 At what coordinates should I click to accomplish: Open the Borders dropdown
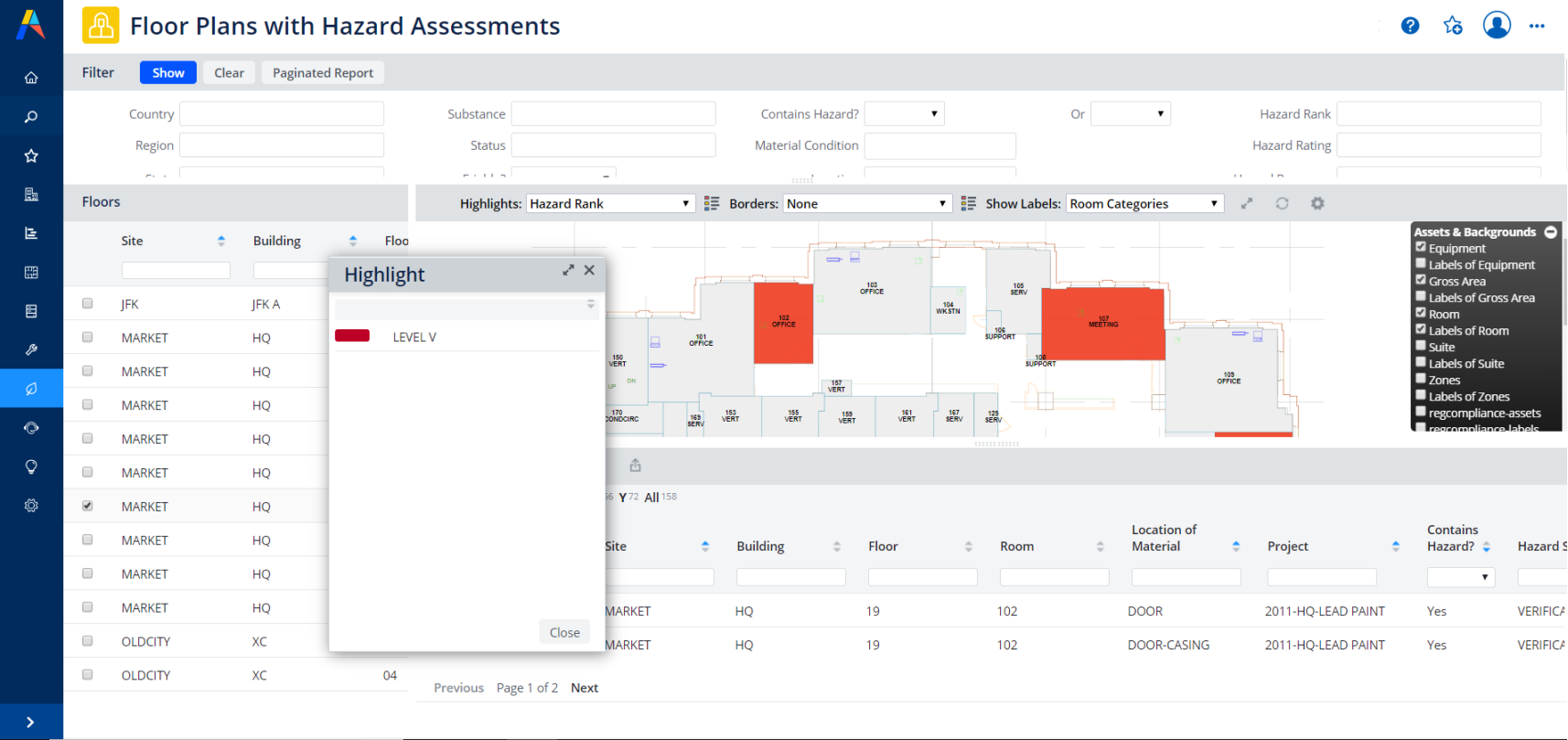pyautogui.click(x=866, y=204)
